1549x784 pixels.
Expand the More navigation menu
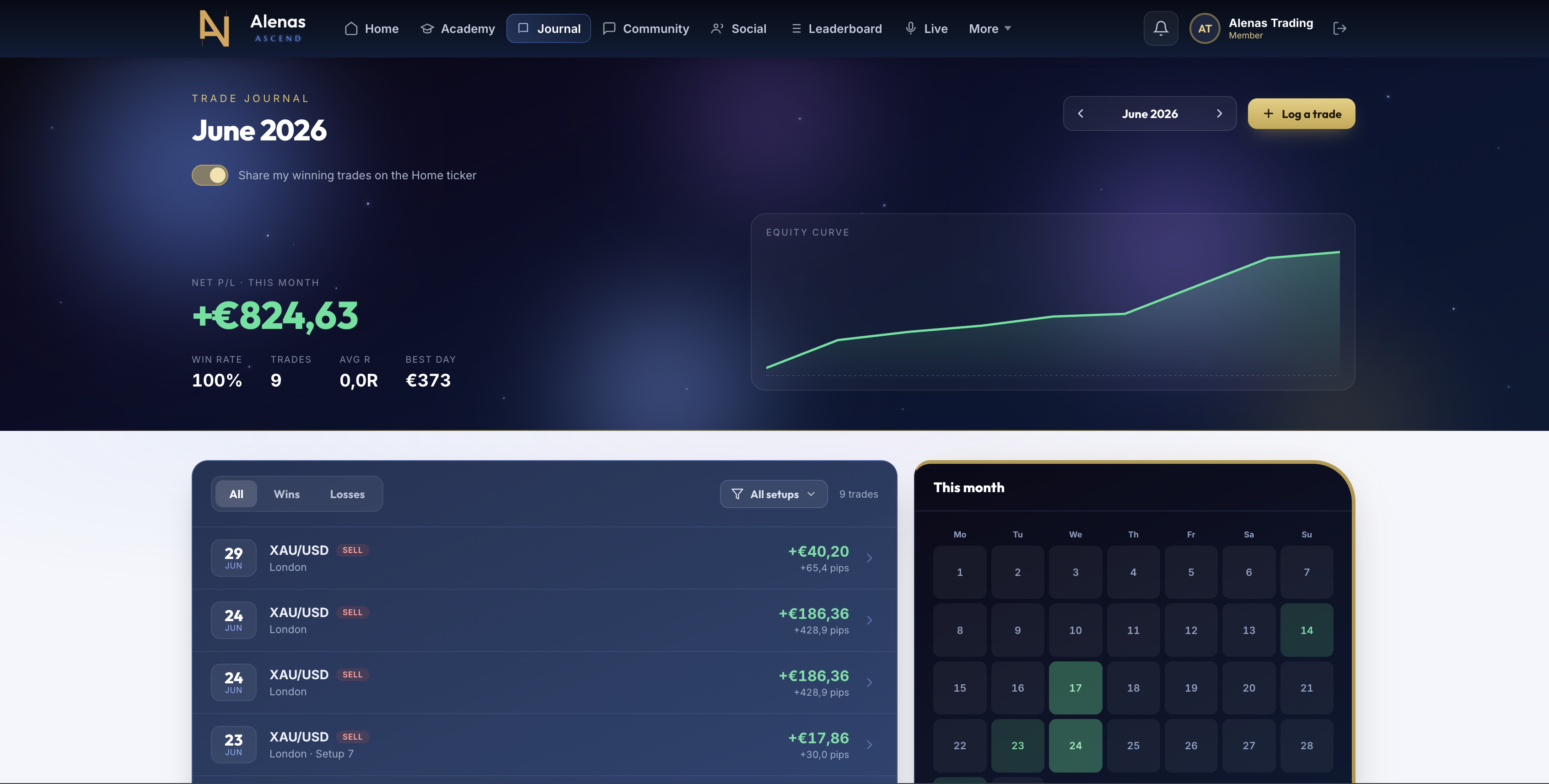(x=990, y=28)
